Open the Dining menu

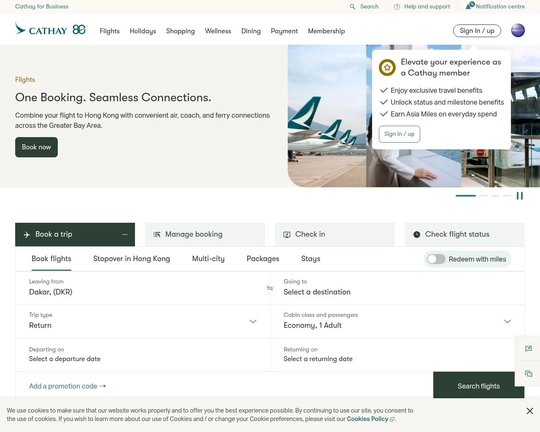point(251,31)
